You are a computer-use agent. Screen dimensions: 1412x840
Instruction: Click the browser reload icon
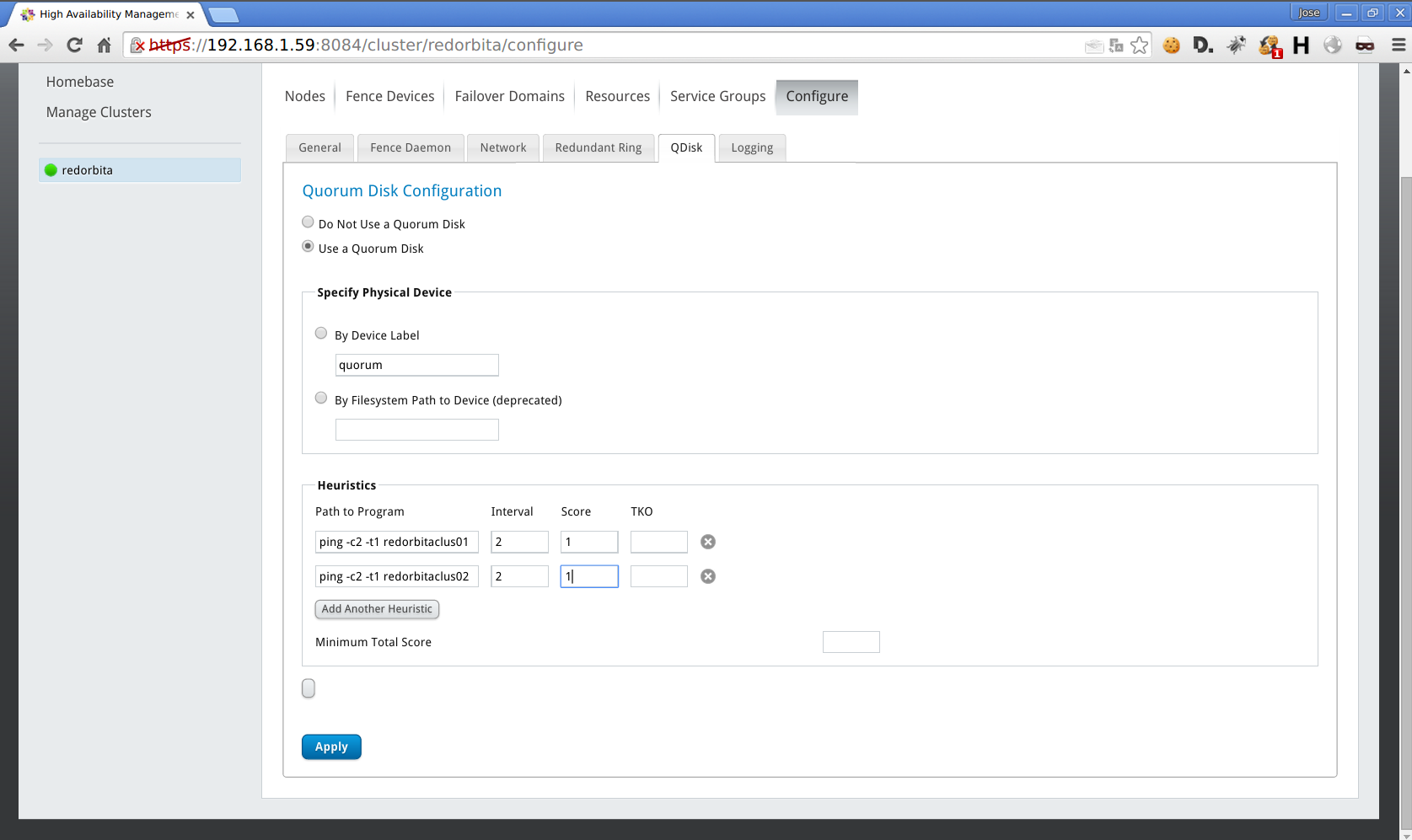pos(74,45)
